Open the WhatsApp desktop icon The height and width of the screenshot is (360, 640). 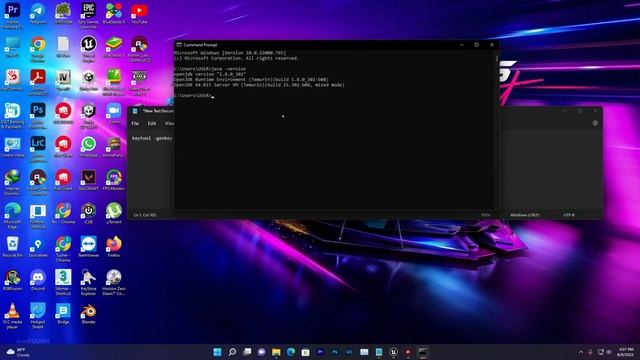(x=88, y=147)
